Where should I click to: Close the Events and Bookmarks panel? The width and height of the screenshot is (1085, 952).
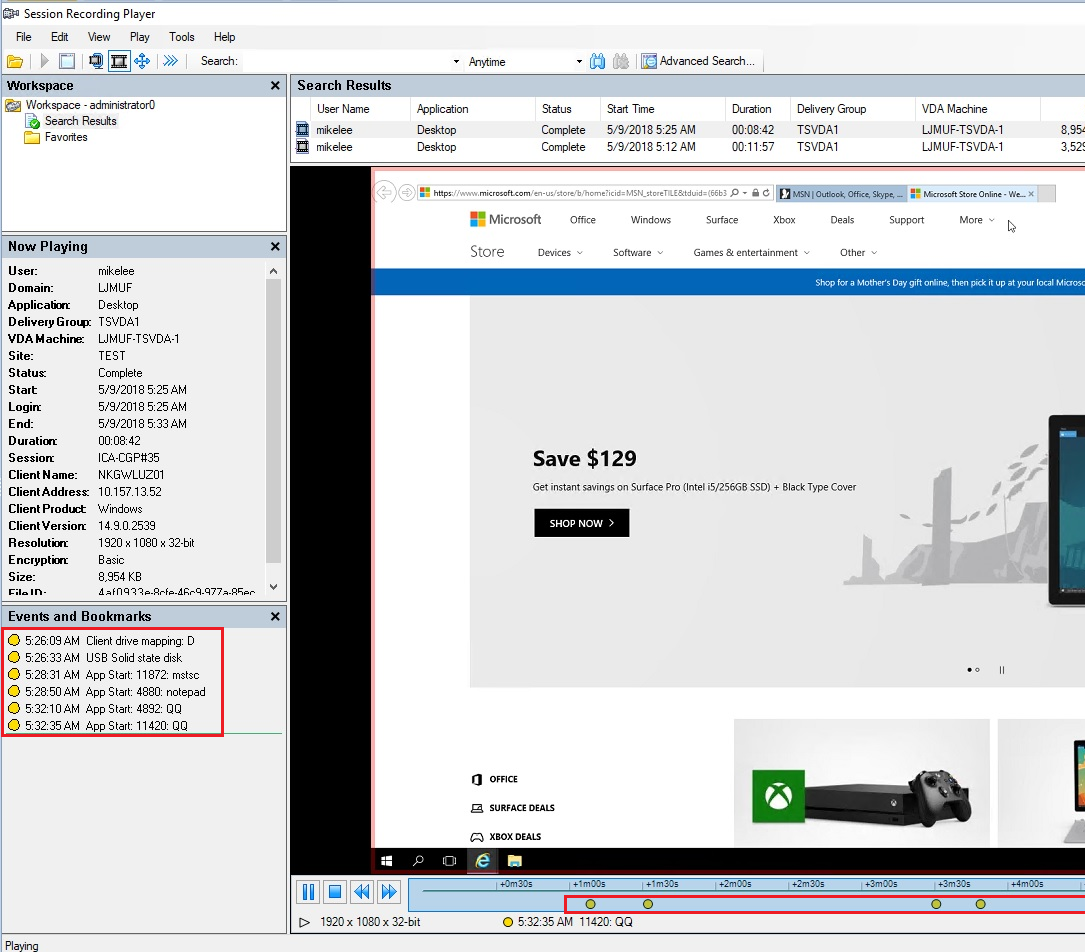coord(275,616)
